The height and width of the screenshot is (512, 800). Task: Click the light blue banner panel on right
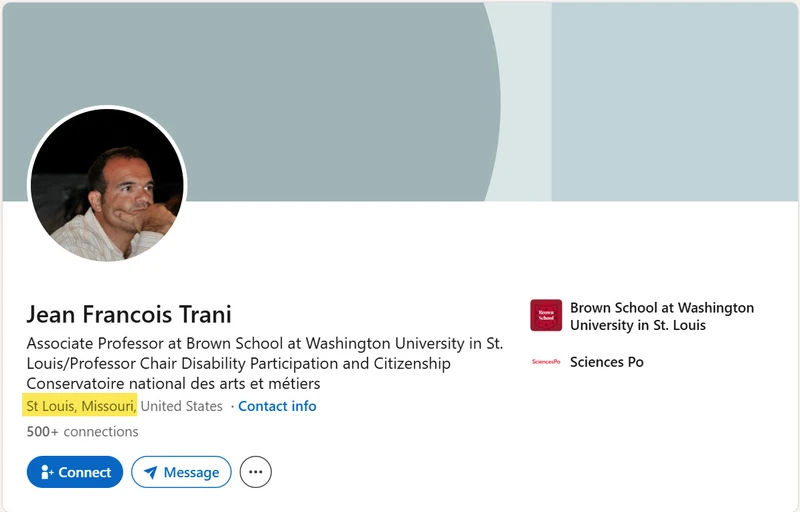tap(674, 101)
